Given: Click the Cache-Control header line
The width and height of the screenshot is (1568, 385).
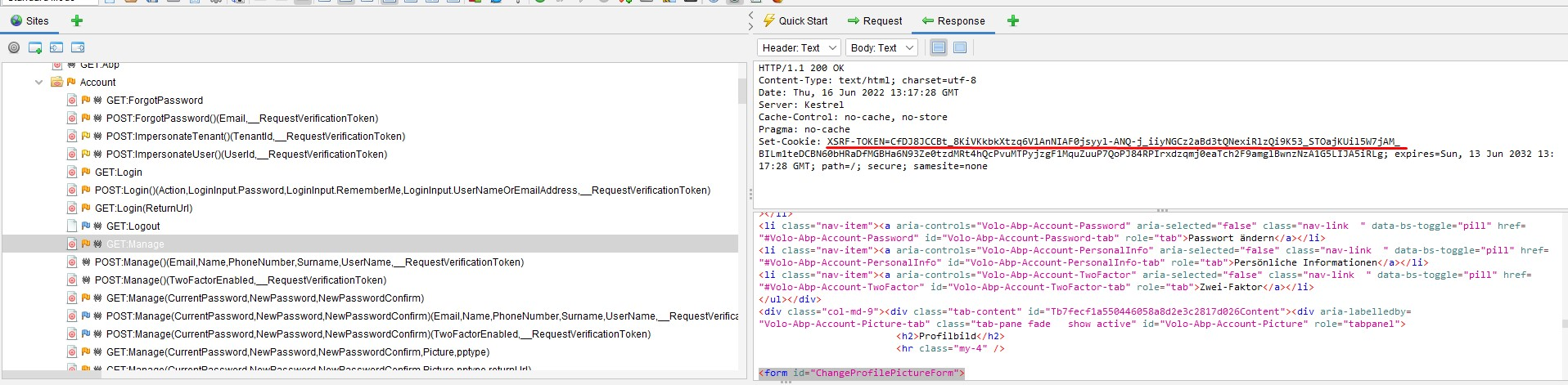Looking at the screenshot, I should (853, 117).
